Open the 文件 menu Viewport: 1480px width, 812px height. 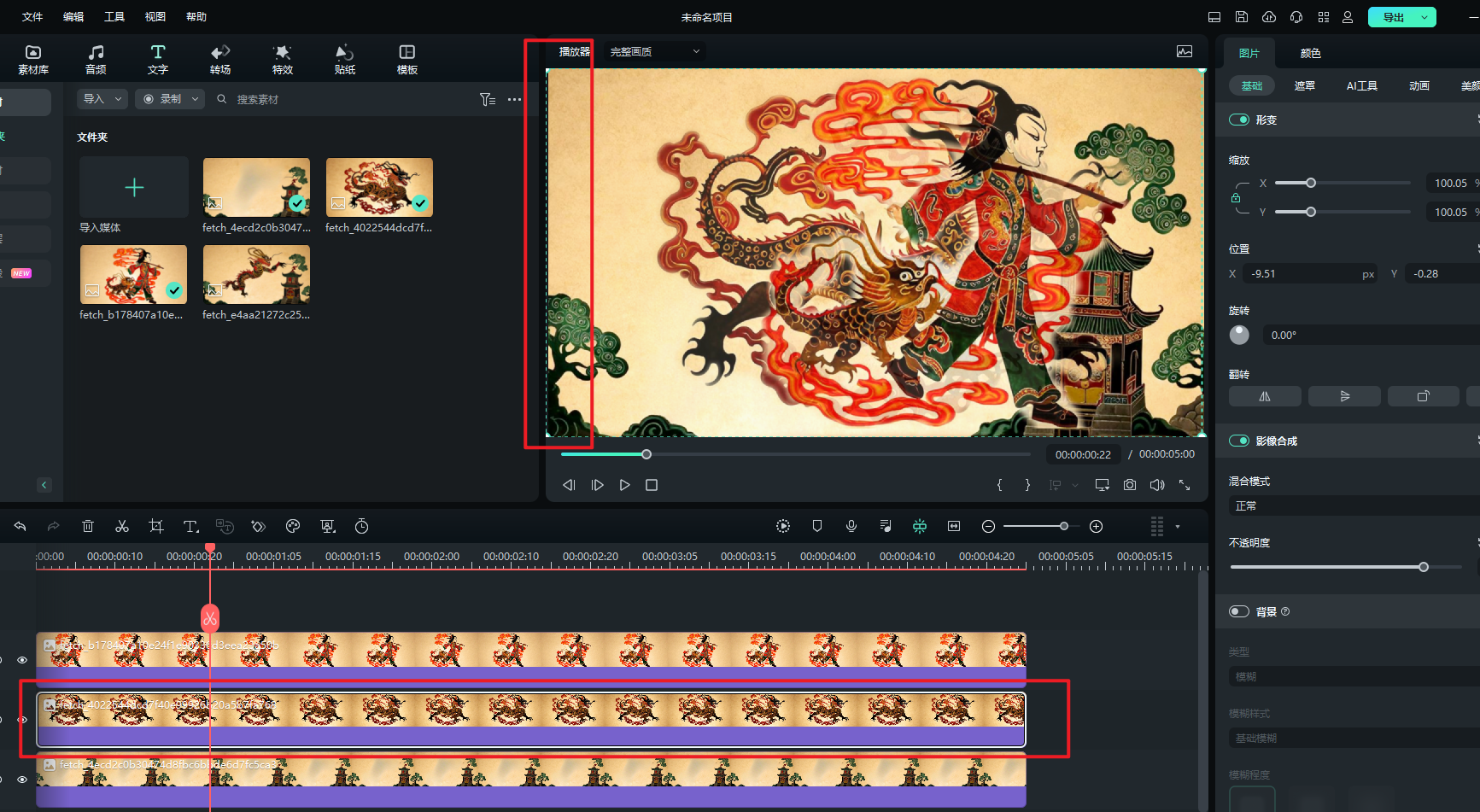[32, 17]
